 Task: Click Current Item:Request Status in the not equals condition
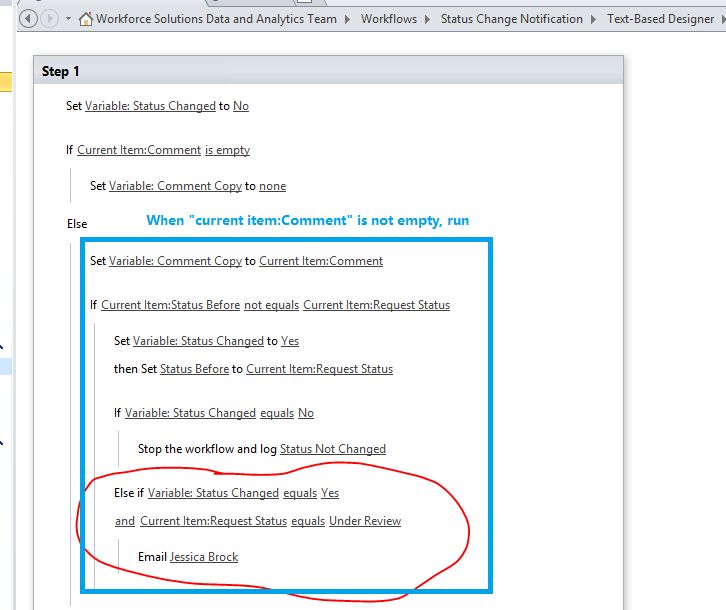click(x=376, y=305)
